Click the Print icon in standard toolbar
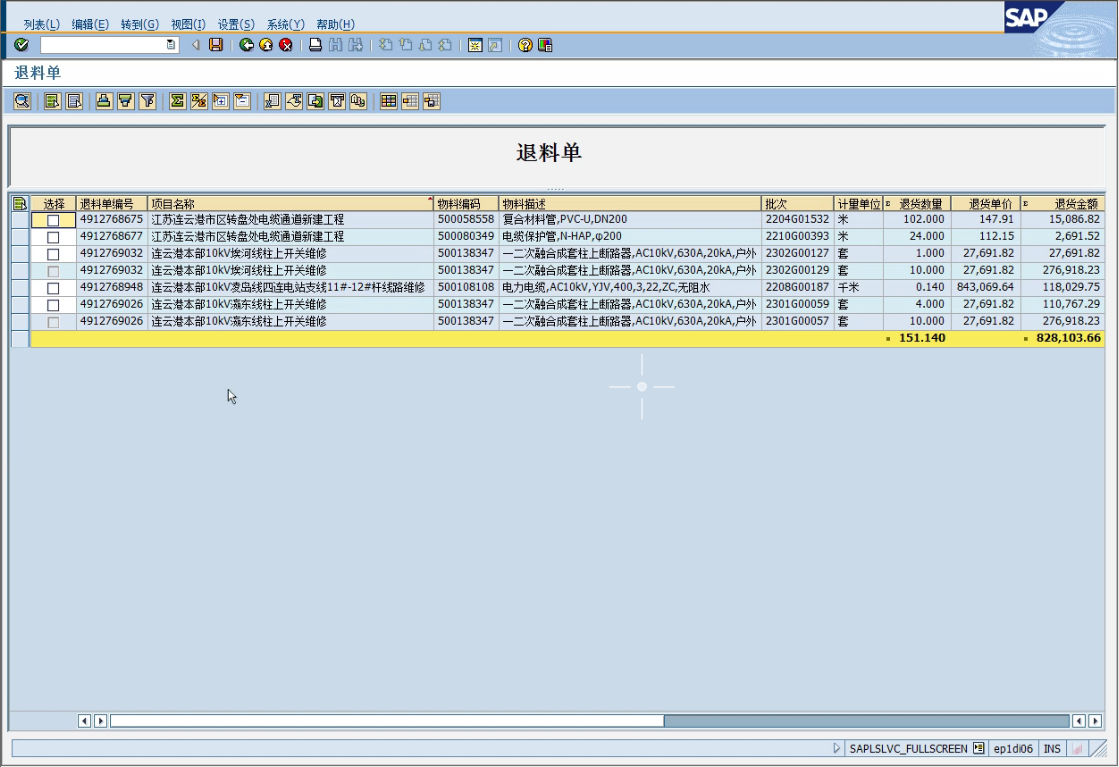1119x767 pixels. (315, 45)
